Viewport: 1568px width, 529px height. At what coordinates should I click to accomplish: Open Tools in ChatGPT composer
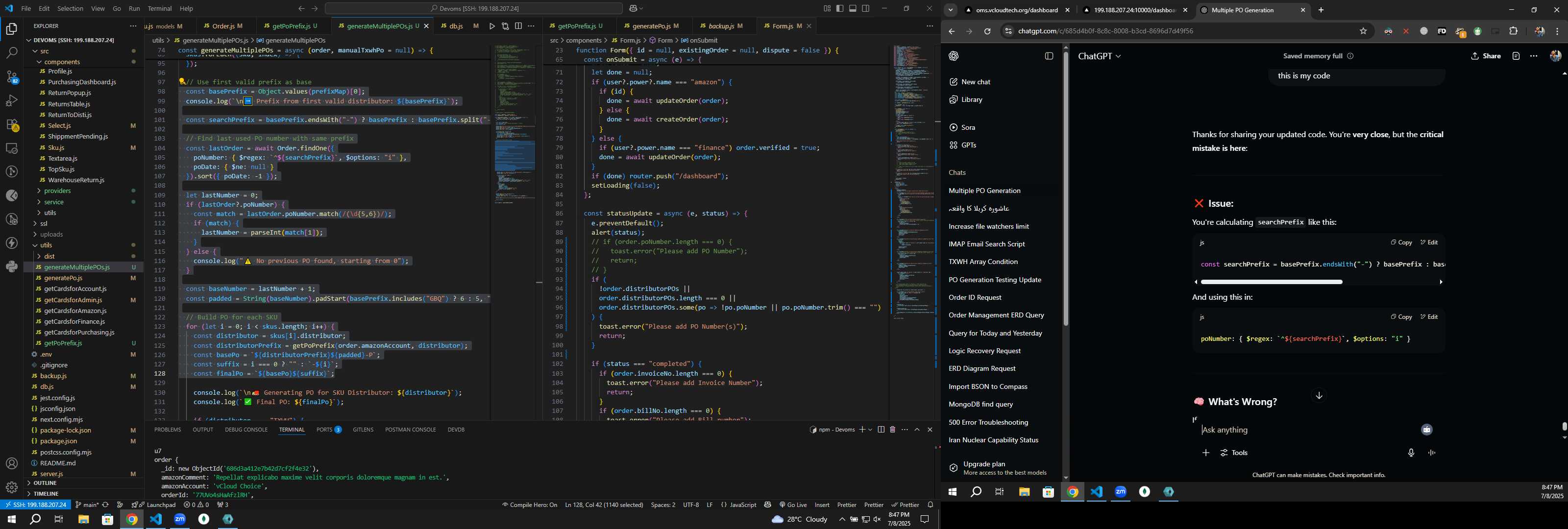click(x=1234, y=453)
